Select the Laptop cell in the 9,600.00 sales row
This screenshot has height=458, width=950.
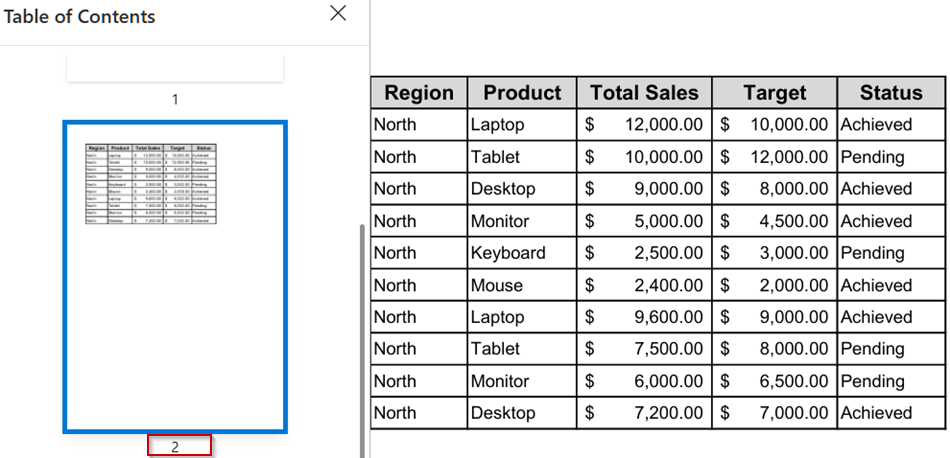pyautogui.click(x=522, y=317)
